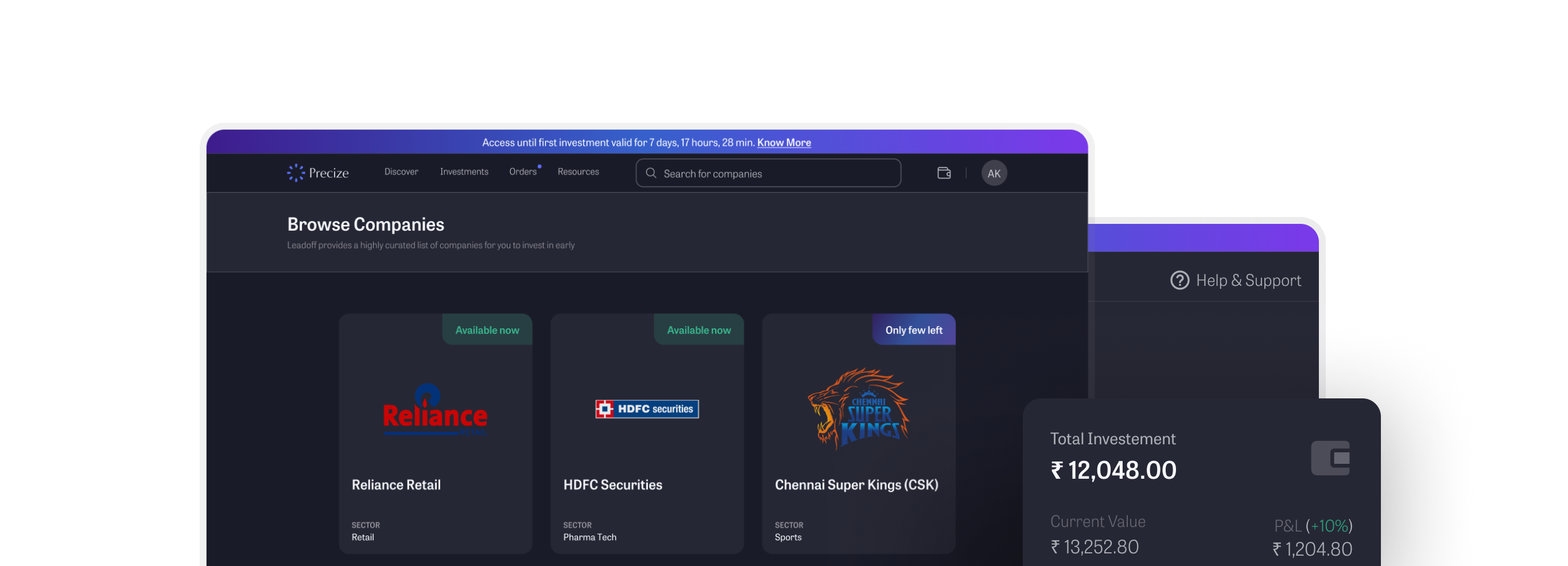Screen dimensions: 1568x566
Task: Click the search magnifier icon
Action: [x=651, y=173]
